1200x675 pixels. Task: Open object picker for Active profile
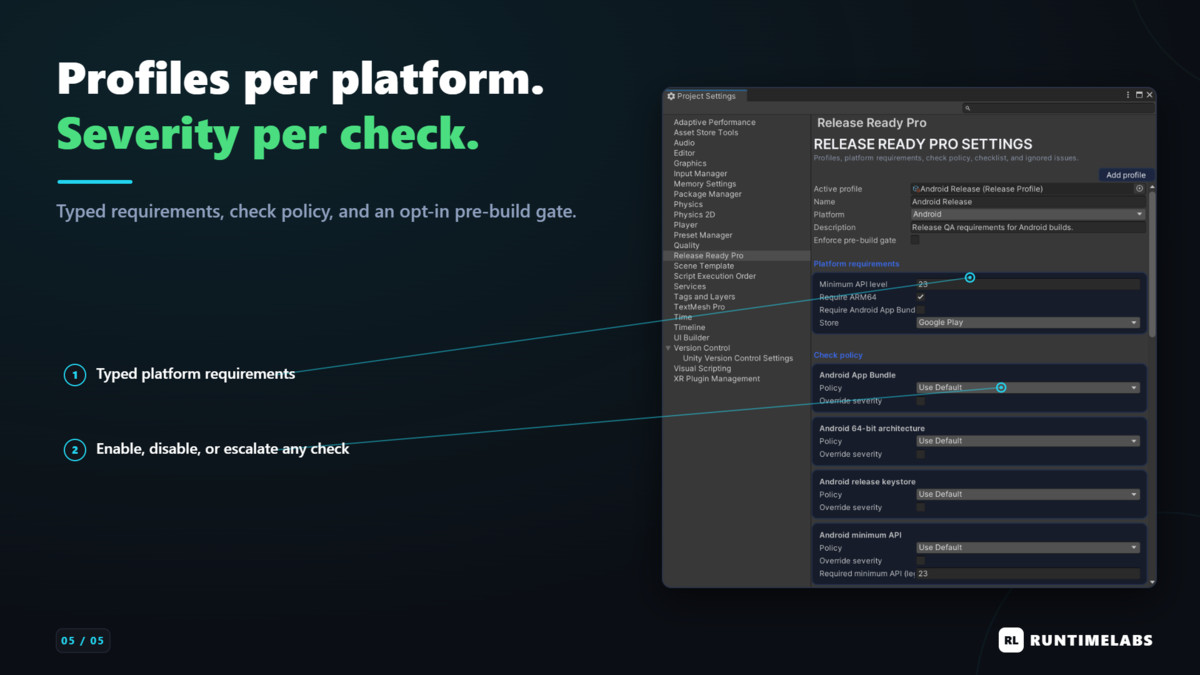(x=1139, y=188)
